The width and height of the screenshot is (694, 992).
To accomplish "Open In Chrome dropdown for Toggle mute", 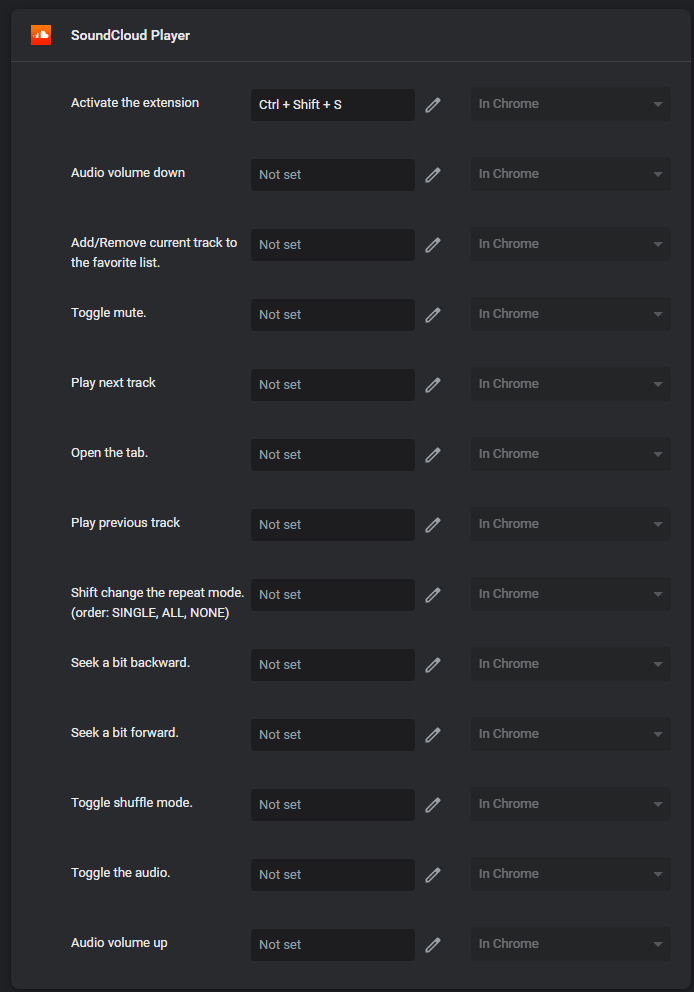I will point(571,314).
